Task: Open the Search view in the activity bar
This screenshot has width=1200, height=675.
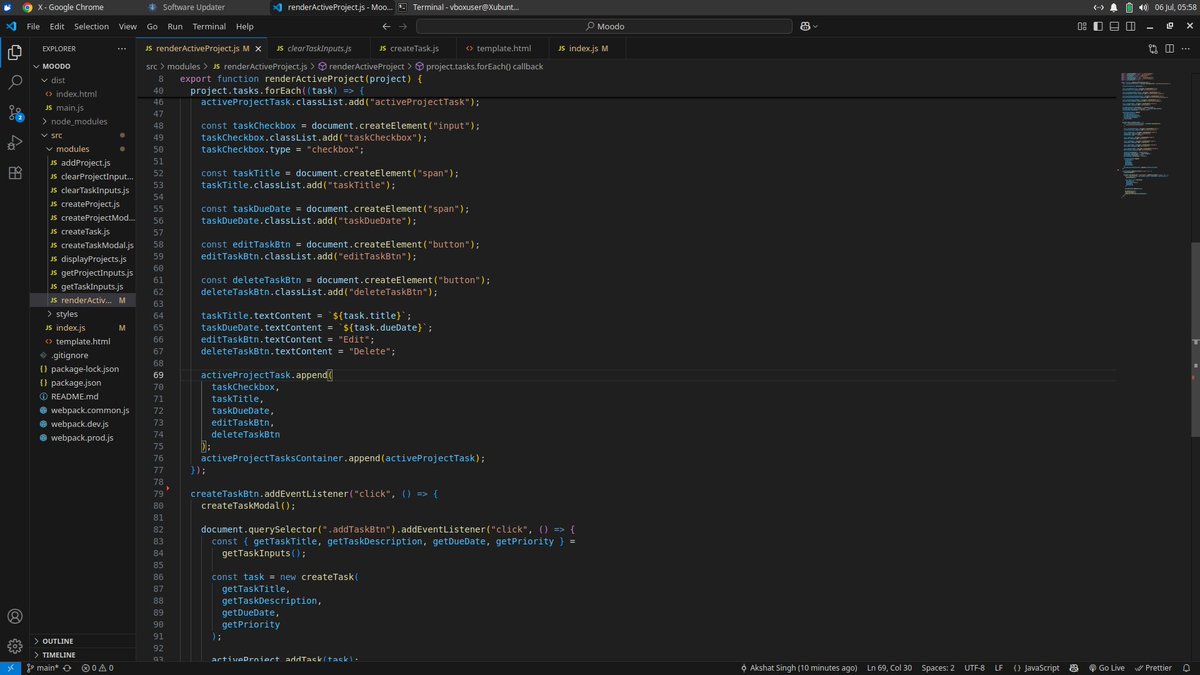Action: click(x=15, y=82)
